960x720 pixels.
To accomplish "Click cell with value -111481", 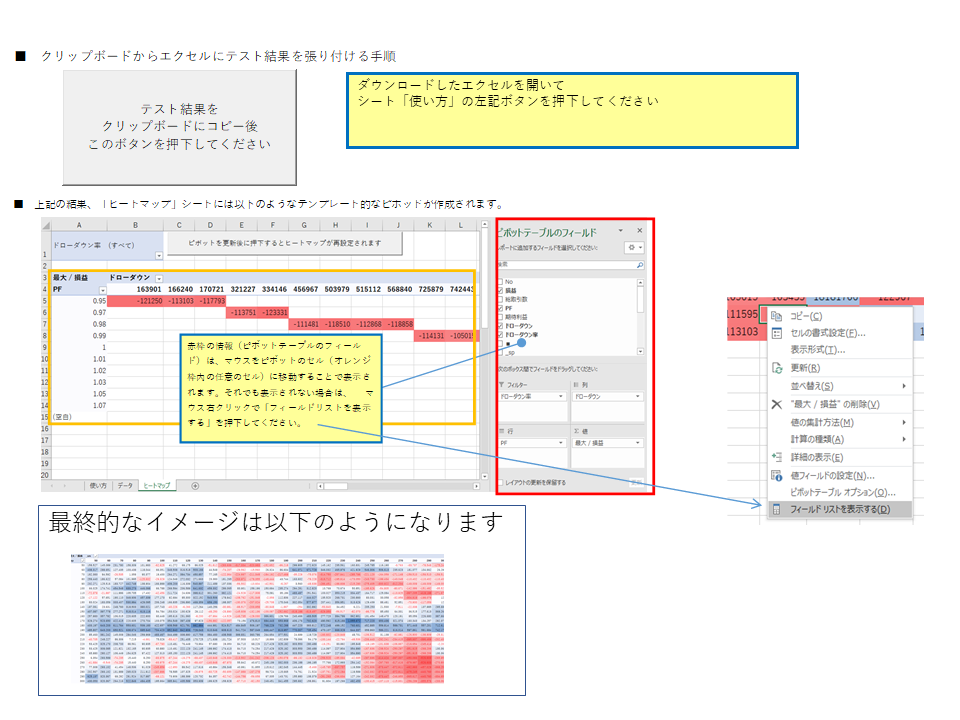I will point(304,324).
